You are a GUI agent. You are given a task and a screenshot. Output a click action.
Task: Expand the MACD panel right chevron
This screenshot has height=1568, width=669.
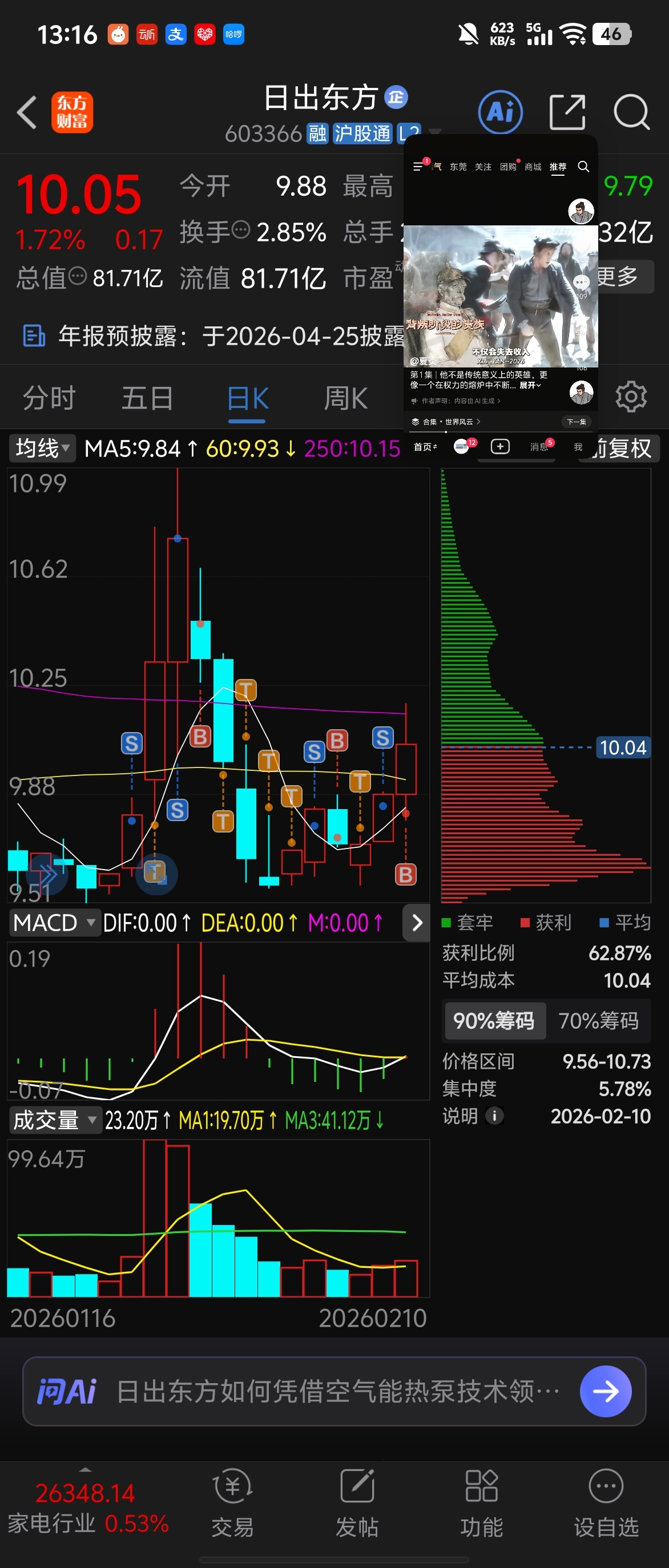pyautogui.click(x=417, y=923)
